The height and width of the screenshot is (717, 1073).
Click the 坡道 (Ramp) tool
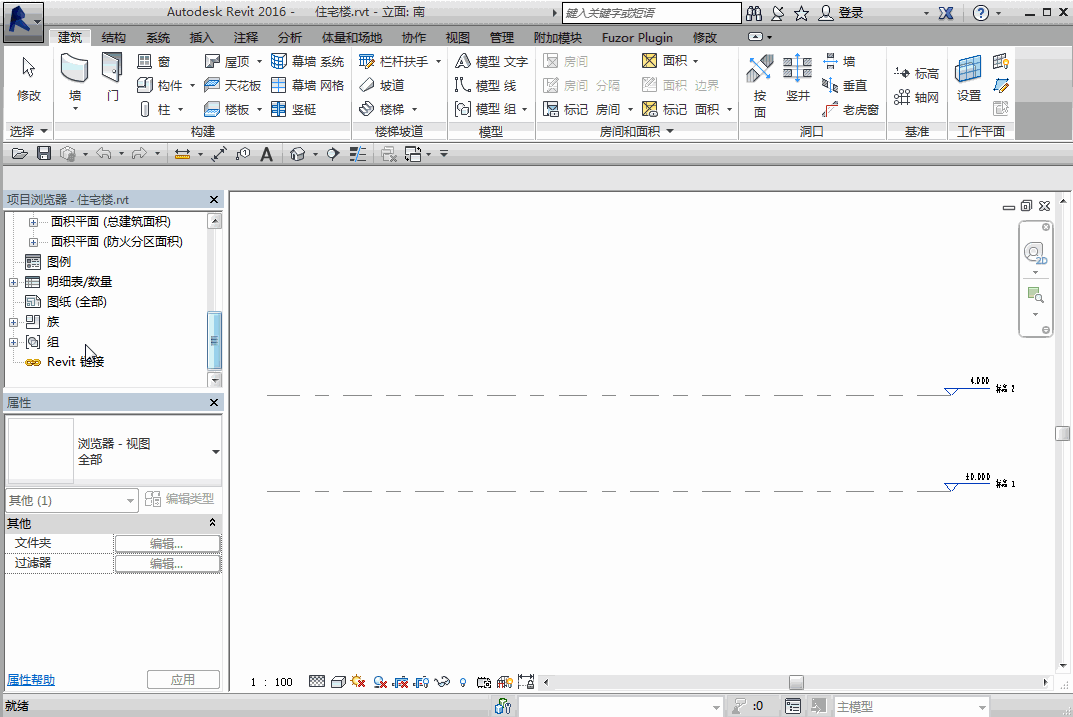(x=382, y=86)
